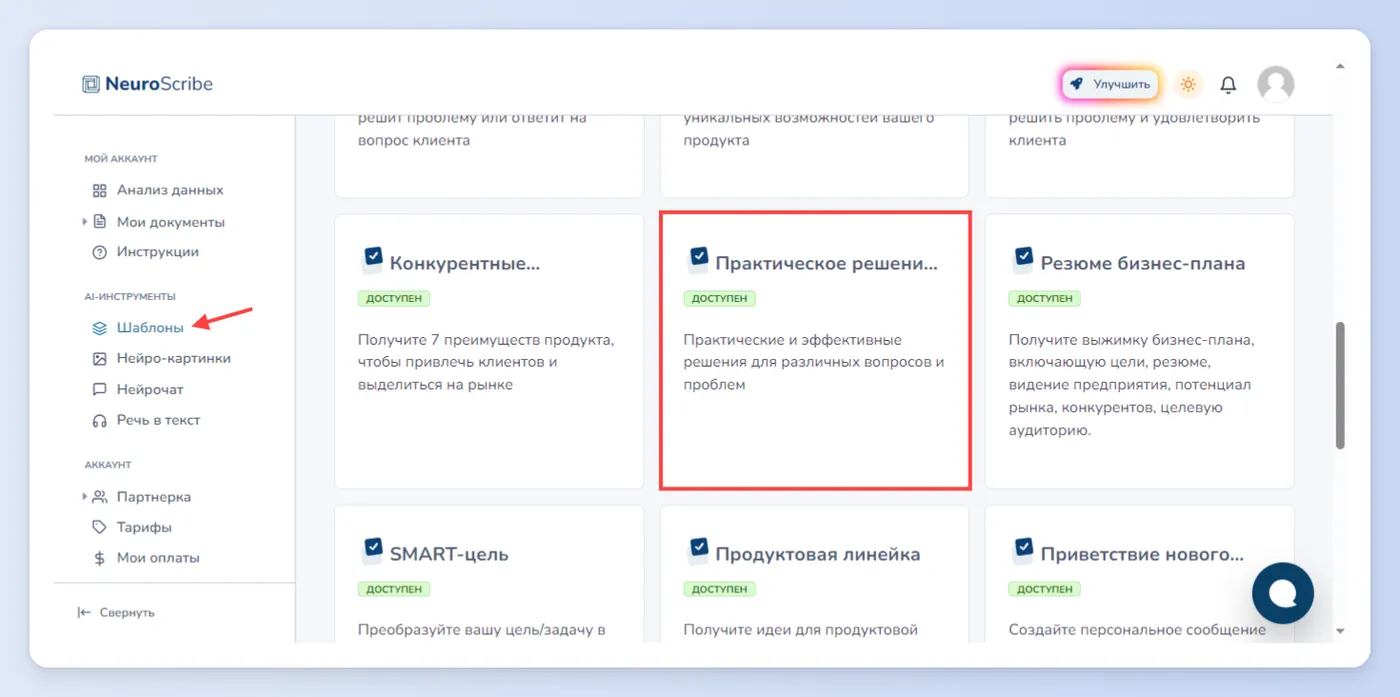Click the SMART-цель card checkmark icon

click(371, 550)
